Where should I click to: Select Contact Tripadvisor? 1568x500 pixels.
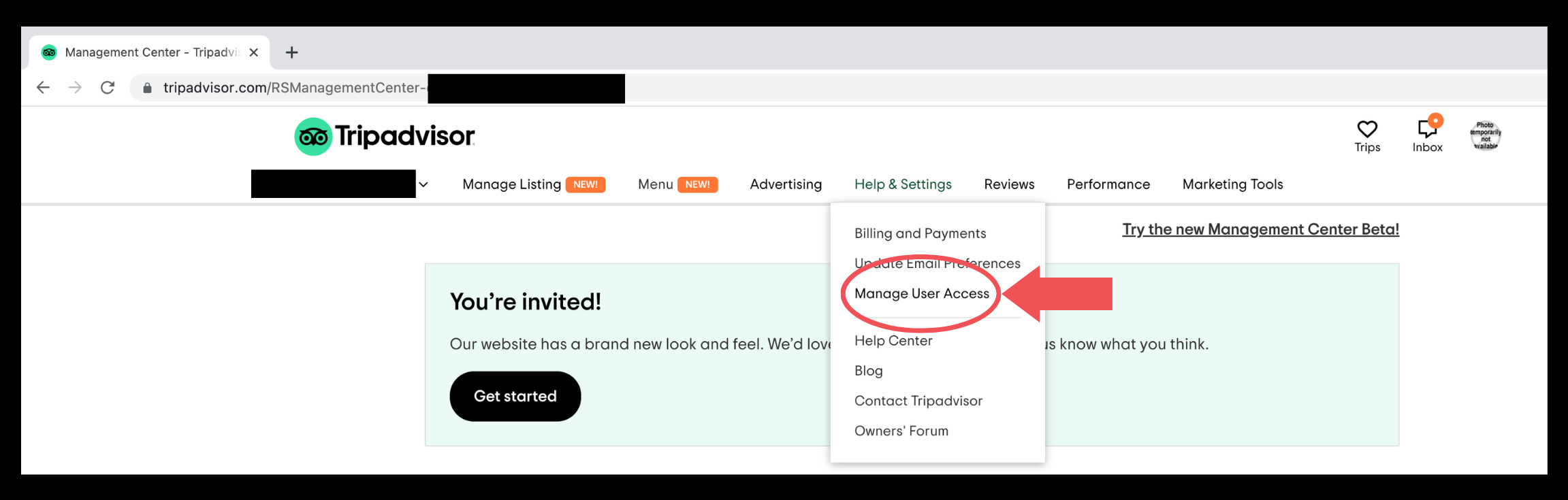pyautogui.click(x=918, y=401)
